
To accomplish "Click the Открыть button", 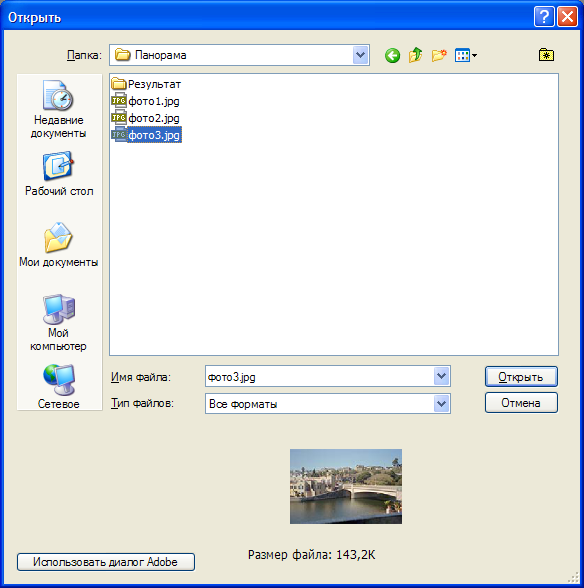I will (x=521, y=376).
